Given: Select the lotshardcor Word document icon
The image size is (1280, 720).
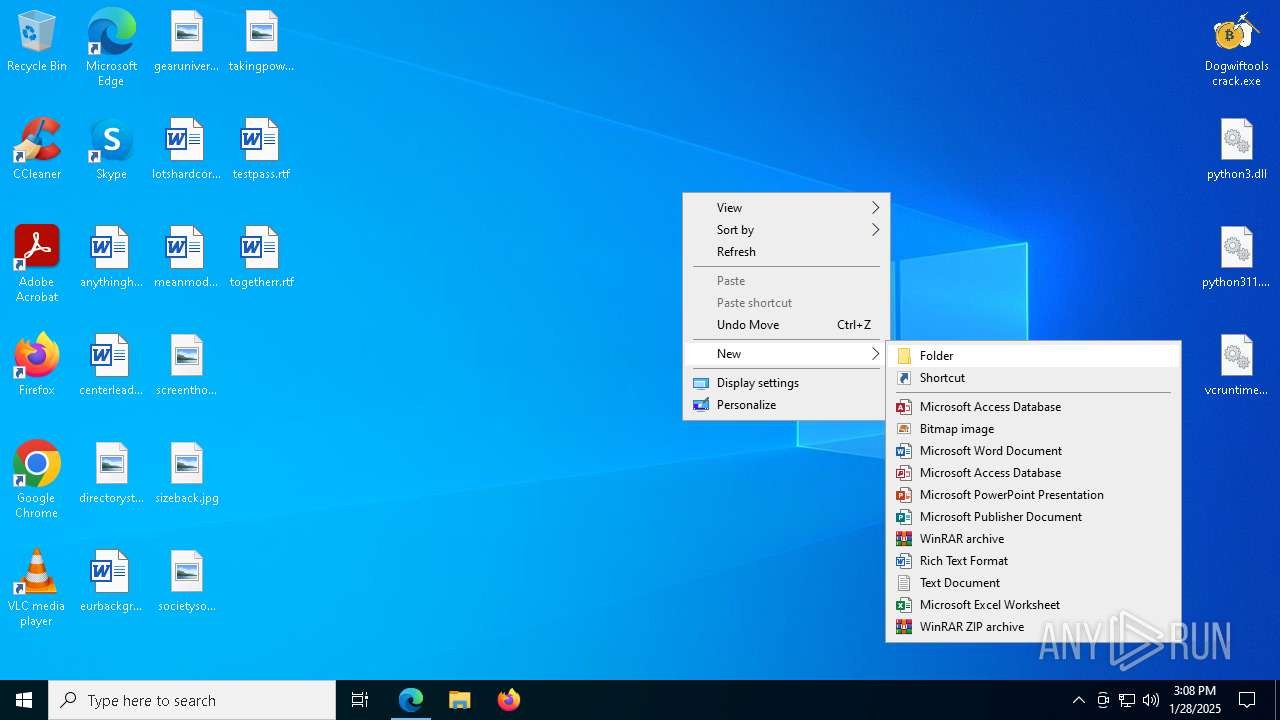Looking at the screenshot, I should point(187,150).
